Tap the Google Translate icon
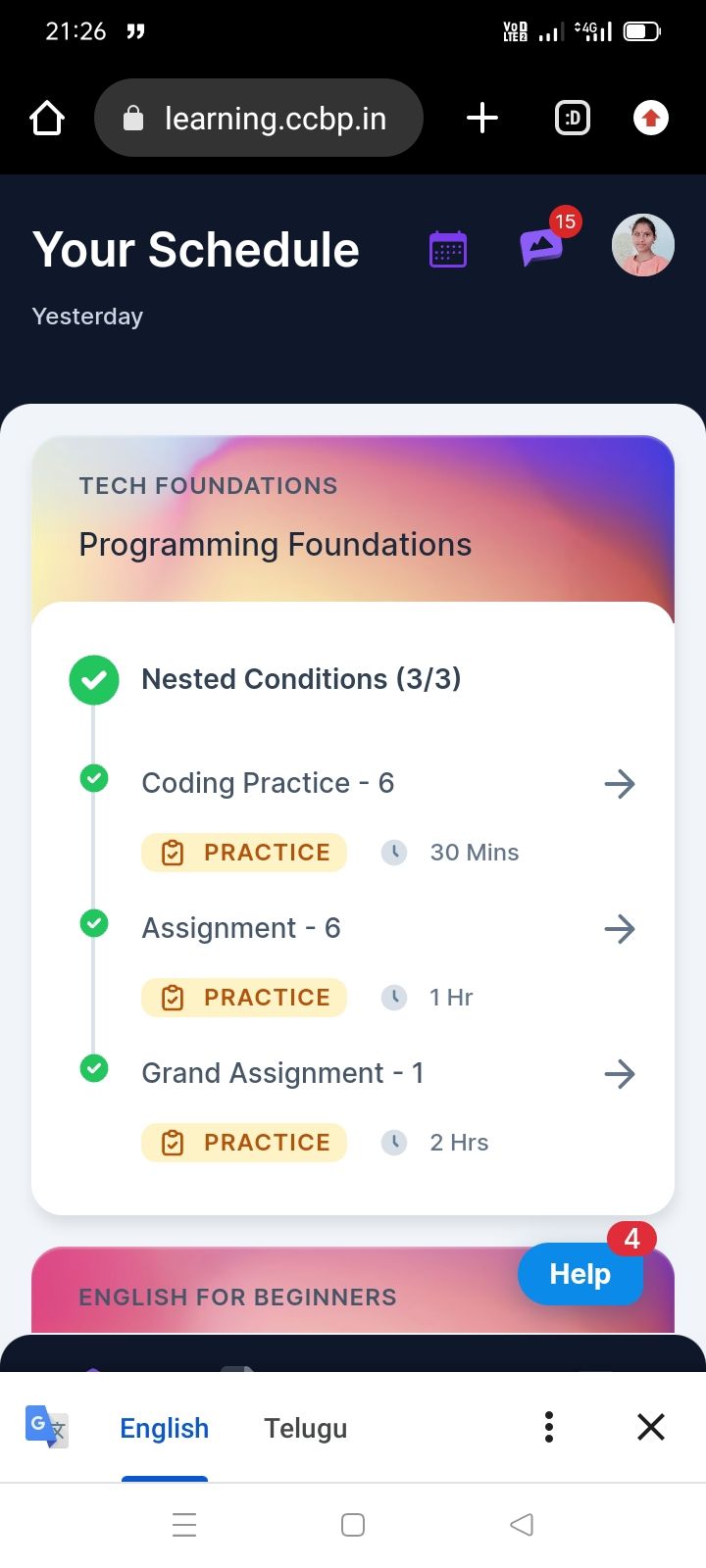The width and height of the screenshot is (706, 1568). coord(46,1427)
